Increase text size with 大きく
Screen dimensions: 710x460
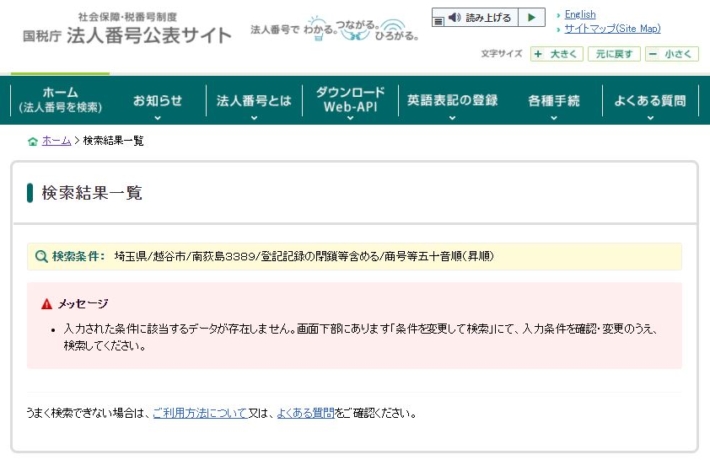pos(556,54)
